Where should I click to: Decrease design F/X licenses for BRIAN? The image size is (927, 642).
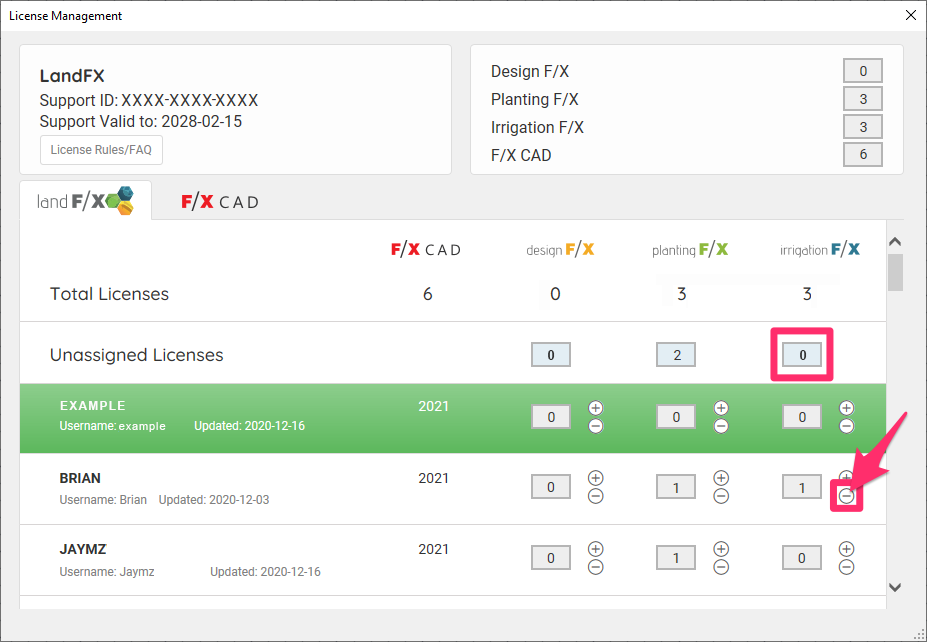[595, 496]
